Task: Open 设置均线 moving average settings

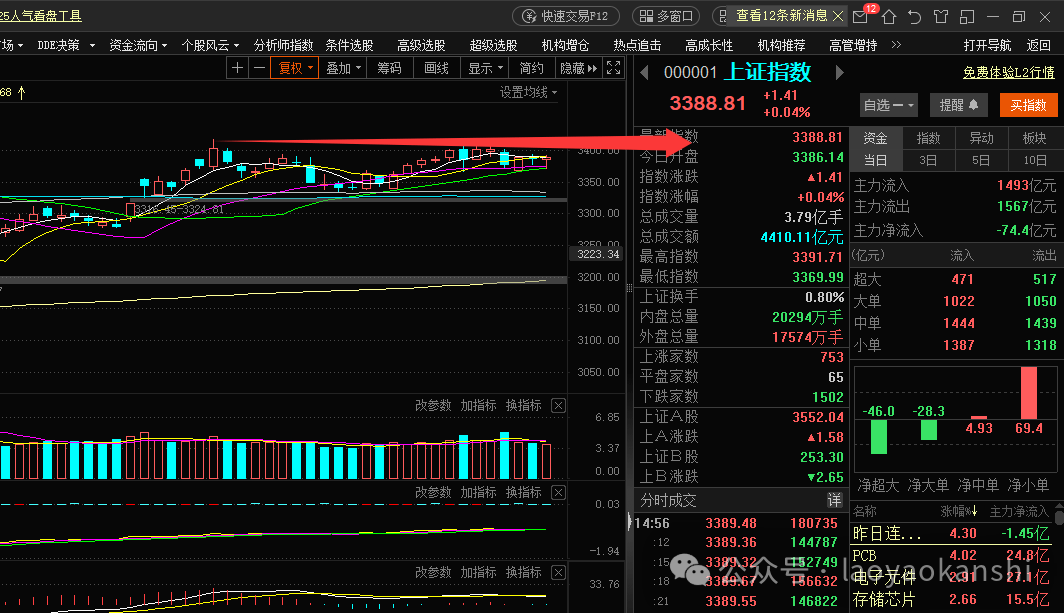Action: pyautogui.click(x=529, y=92)
